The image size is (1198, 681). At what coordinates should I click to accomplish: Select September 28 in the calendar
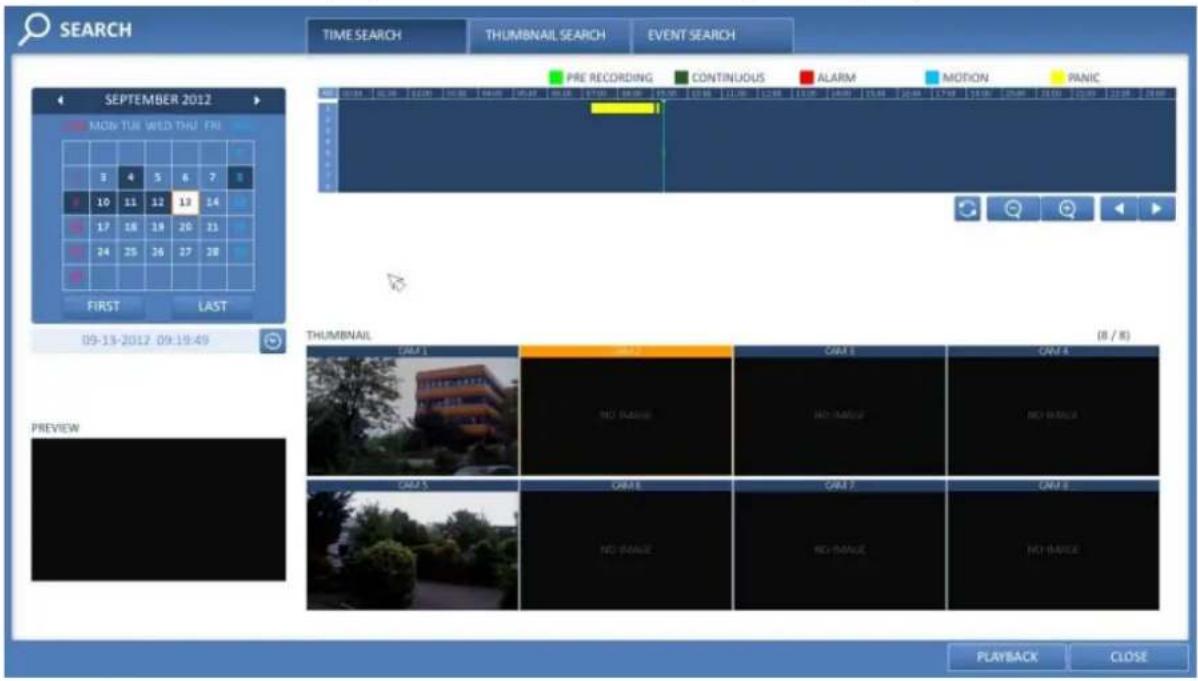tap(212, 251)
